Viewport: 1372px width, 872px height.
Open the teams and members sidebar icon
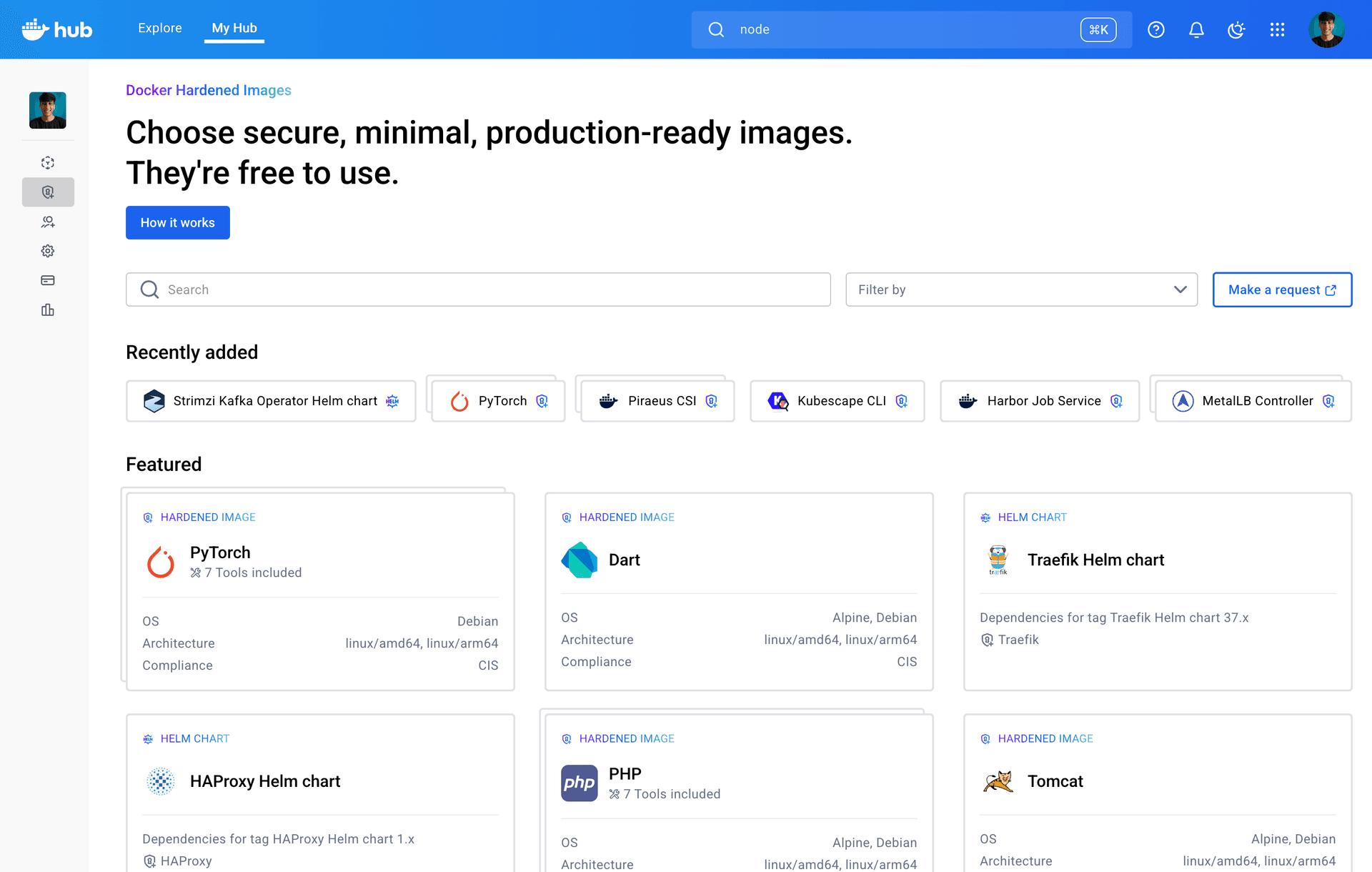coord(48,222)
